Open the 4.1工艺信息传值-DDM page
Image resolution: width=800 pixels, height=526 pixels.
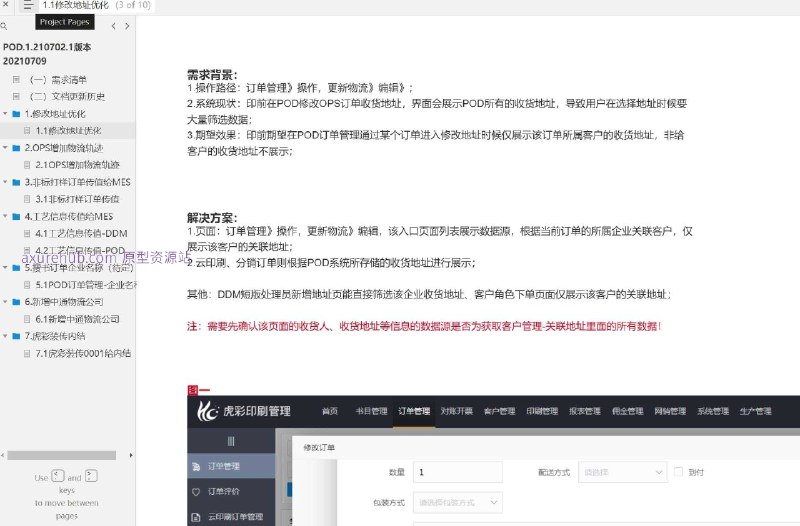tap(82, 233)
